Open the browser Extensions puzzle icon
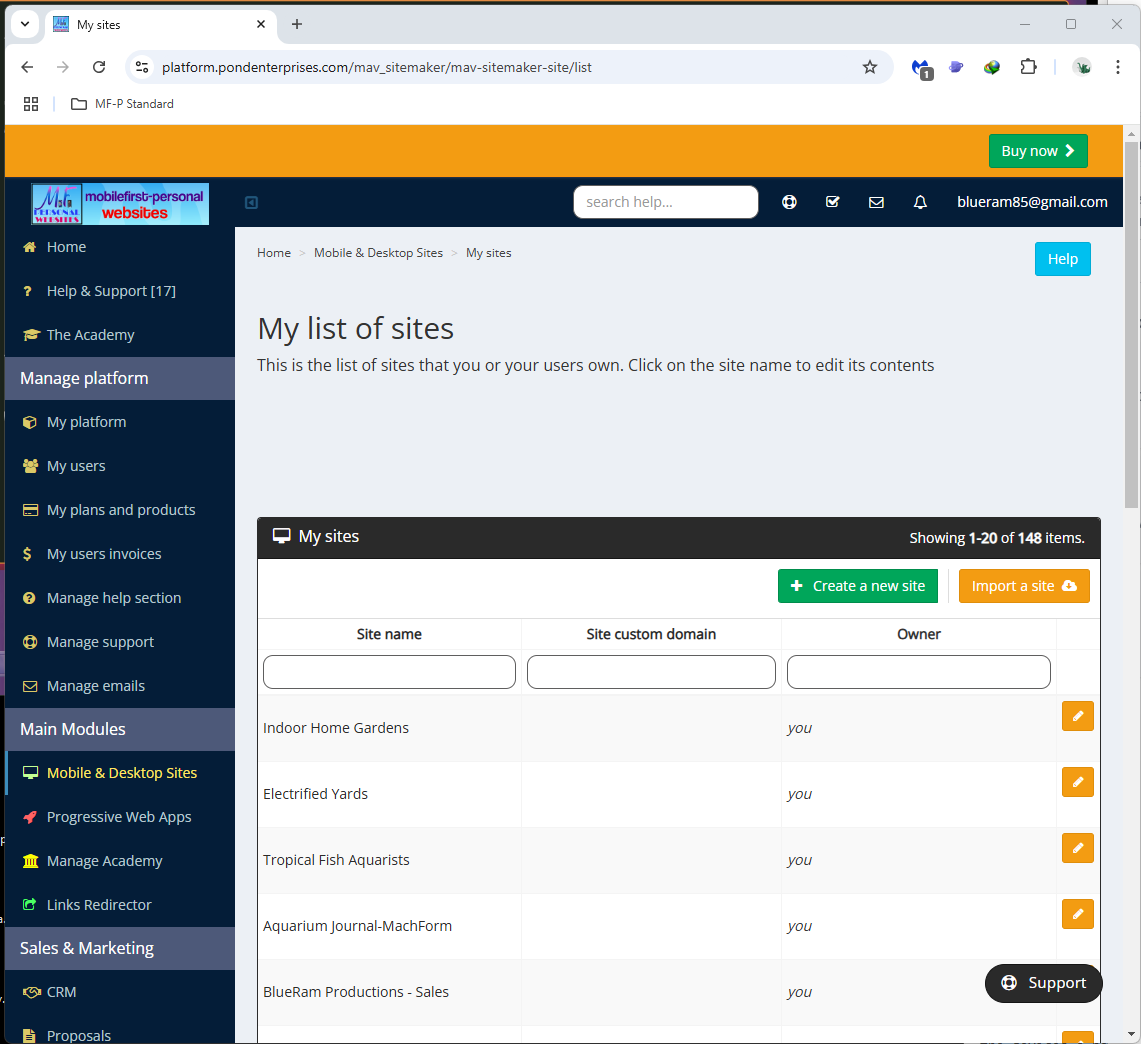This screenshot has height=1044, width=1141. pyautogui.click(x=1028, y=67)
